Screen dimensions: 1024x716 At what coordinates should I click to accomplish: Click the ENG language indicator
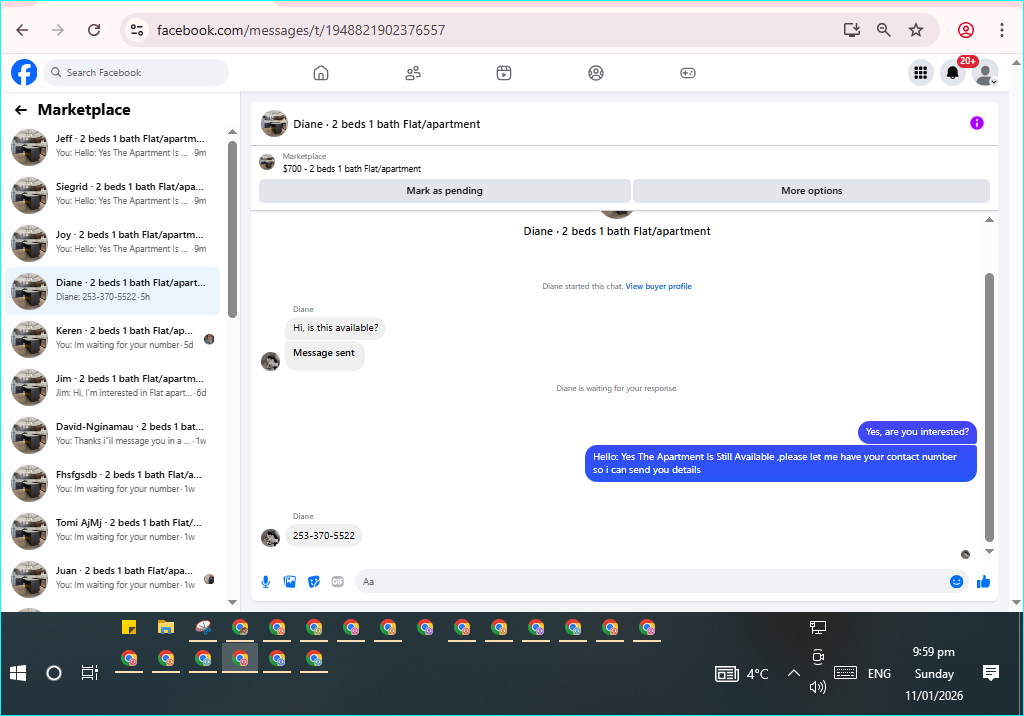879,674
